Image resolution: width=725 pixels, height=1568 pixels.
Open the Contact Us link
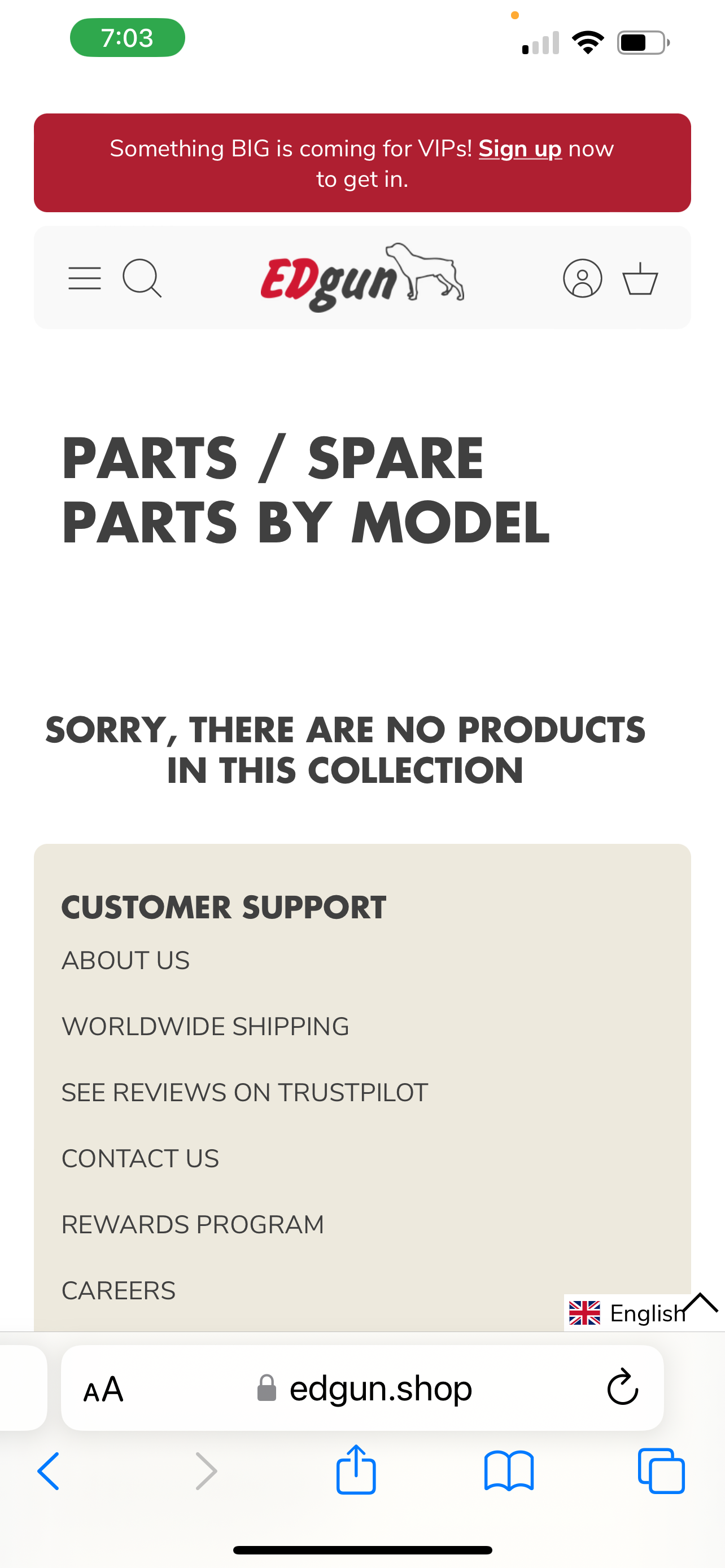[140, 1158]
